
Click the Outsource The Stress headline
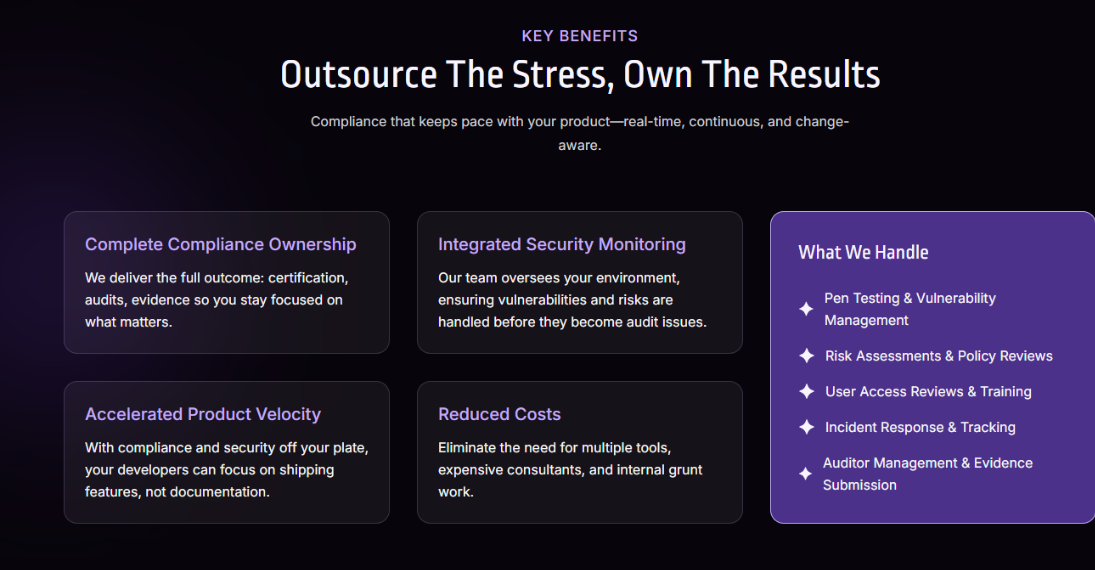580,75
